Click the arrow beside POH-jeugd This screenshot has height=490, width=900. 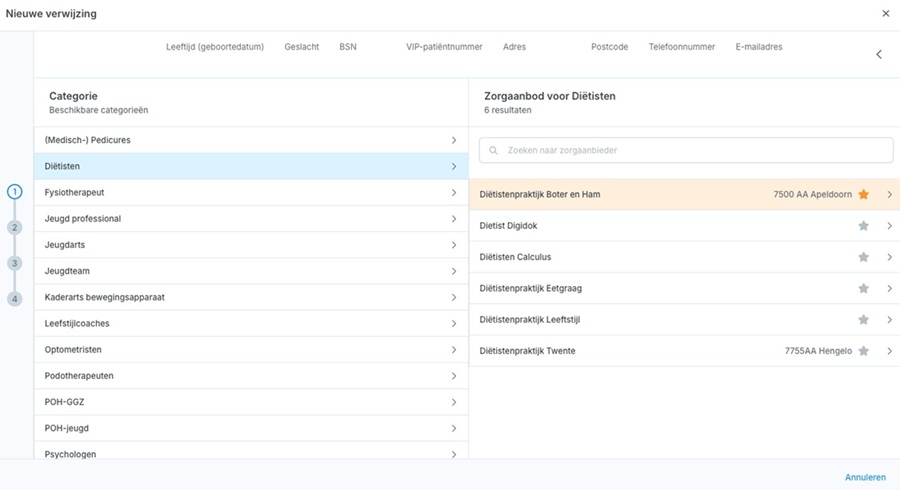(x=453, y=429)
